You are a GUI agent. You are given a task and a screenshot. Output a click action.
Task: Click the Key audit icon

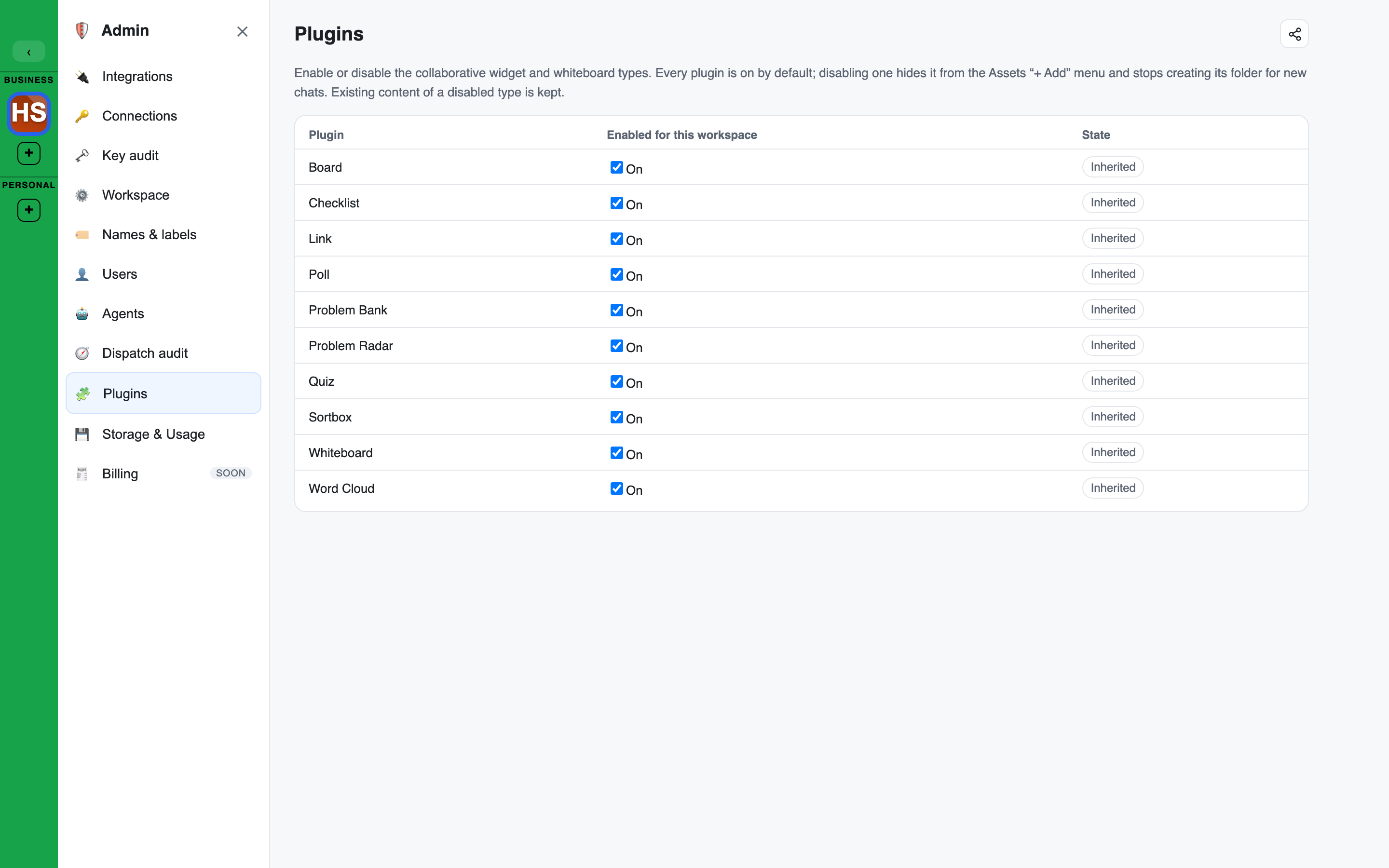coord(82,156)
